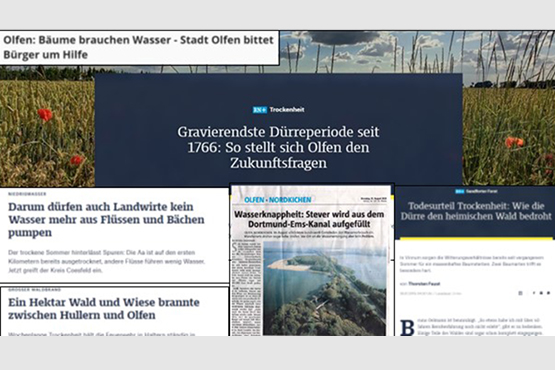Click the RN+ badge beside Trockenheit
Viewport: 555px width, 370px height.
[260, 110]
